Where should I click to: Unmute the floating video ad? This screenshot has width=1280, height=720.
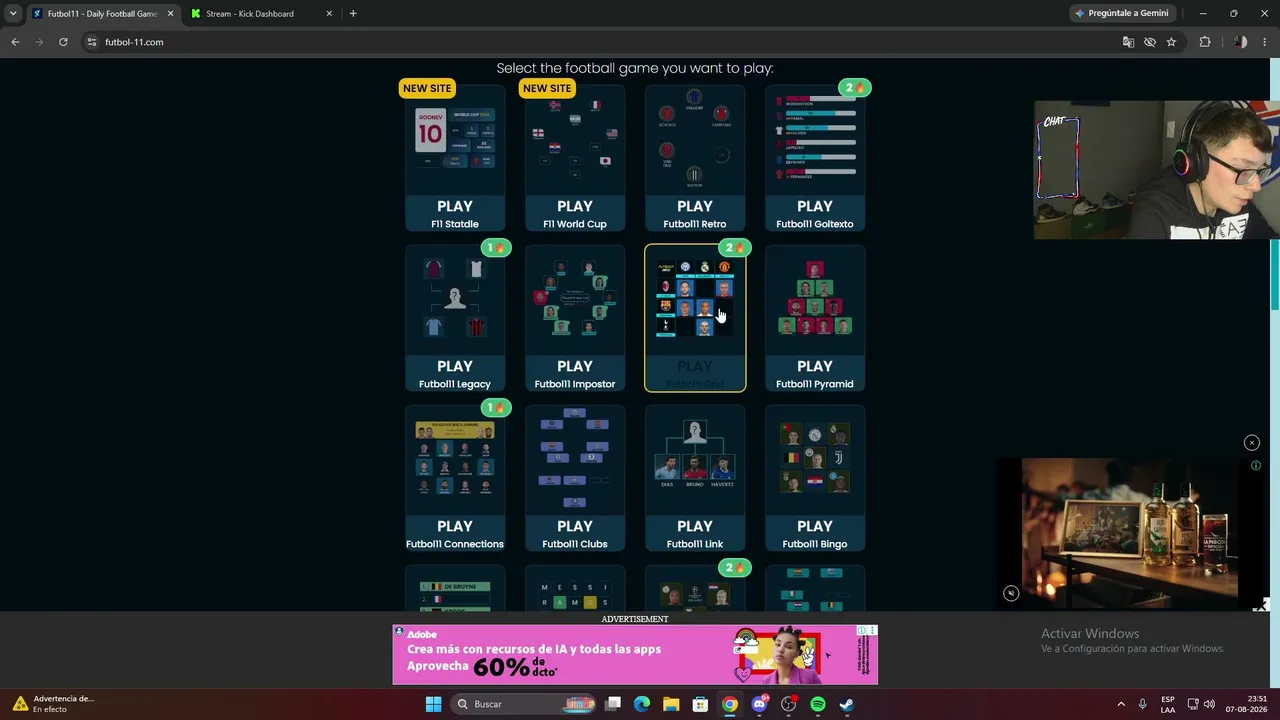pos(1011,593)
